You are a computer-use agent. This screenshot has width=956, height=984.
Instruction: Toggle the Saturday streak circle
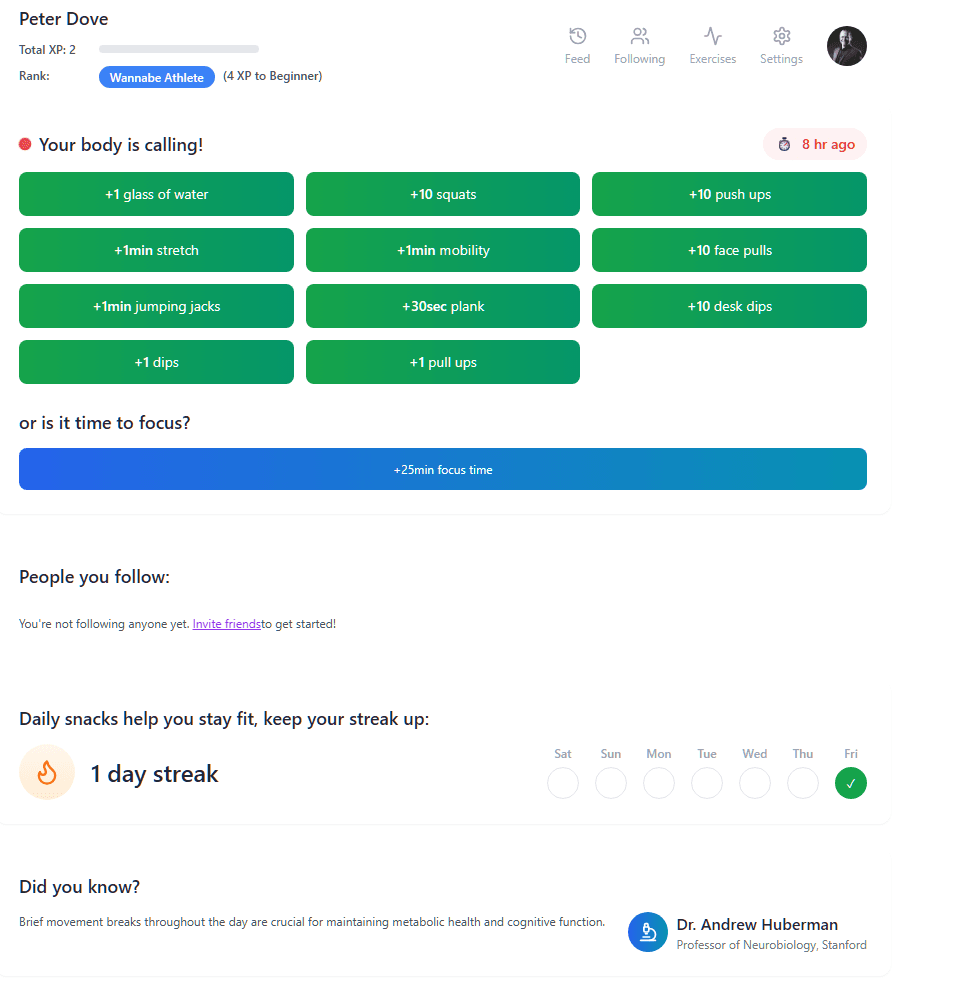tap(563, 783)
